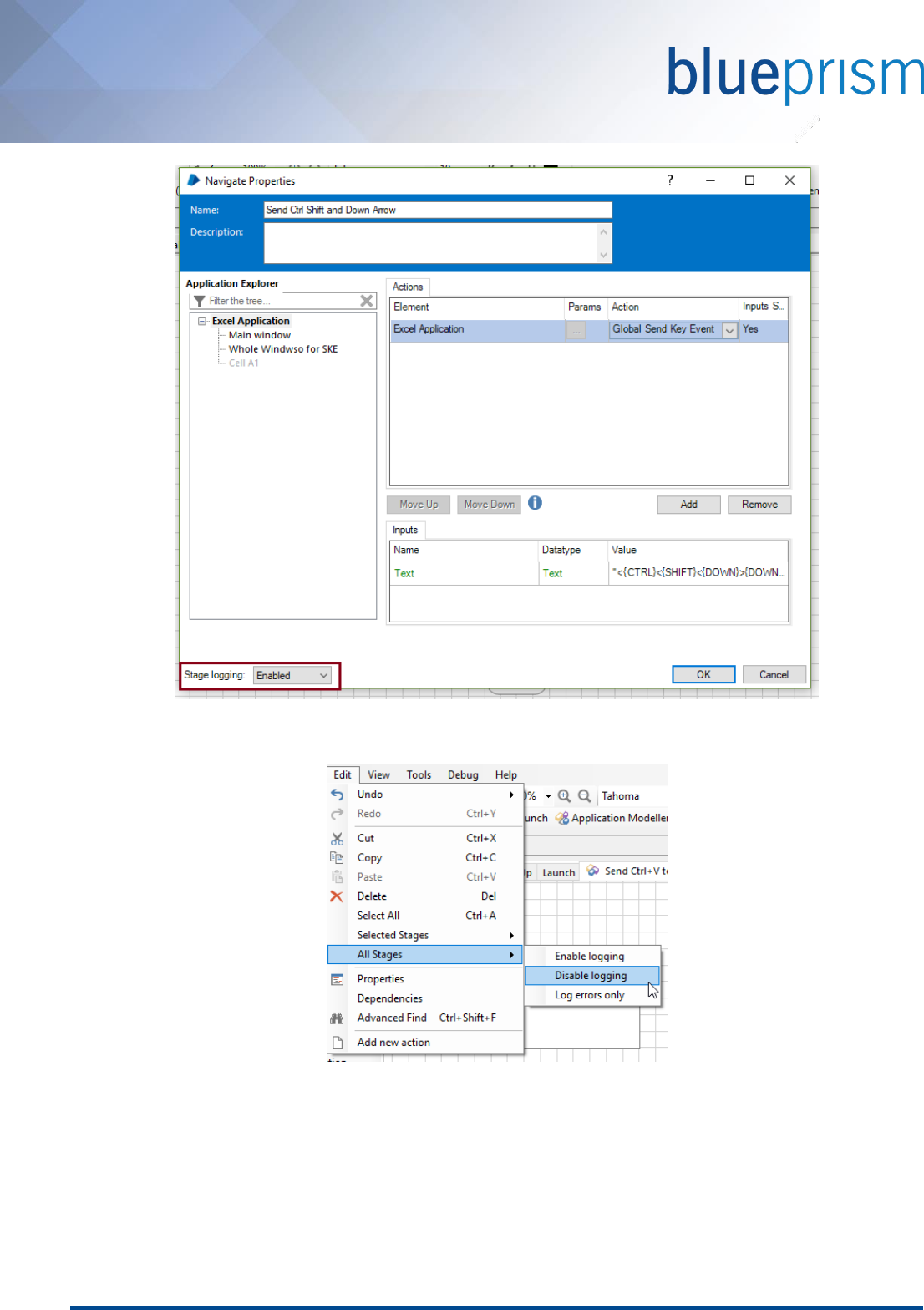Click the Properties sheet icon in Edit menu
This screenshot has height=1310, width=924.
pyautogui.click(x=338, y=979)
